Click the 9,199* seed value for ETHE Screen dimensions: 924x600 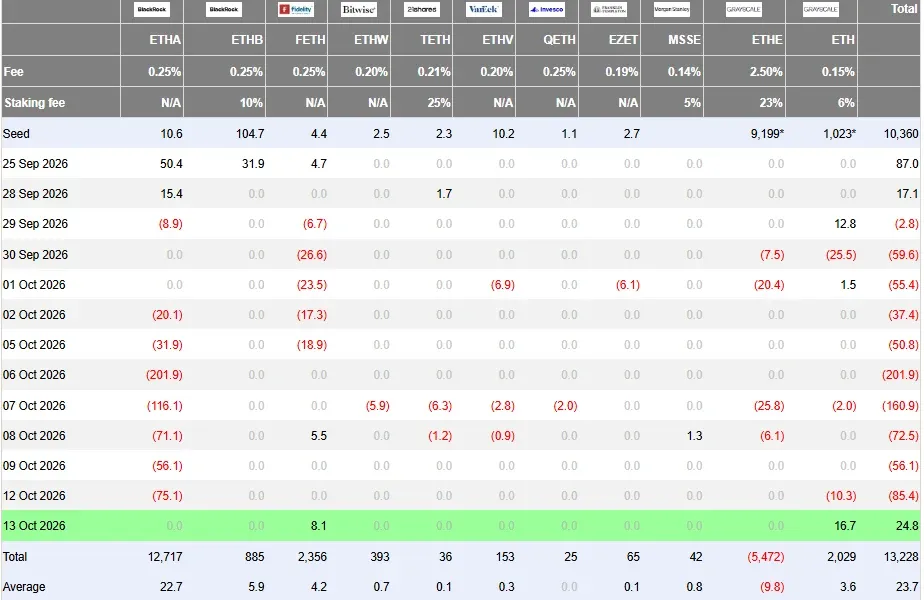(x=767, y=134)
